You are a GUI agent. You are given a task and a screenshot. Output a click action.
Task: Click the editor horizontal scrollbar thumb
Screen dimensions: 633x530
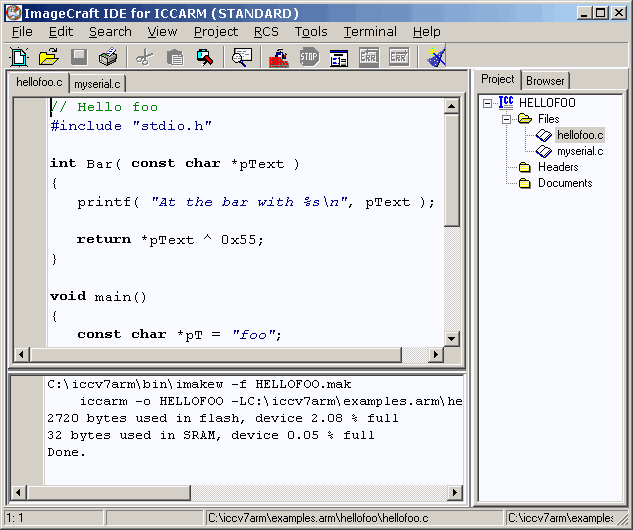point(216,355)
